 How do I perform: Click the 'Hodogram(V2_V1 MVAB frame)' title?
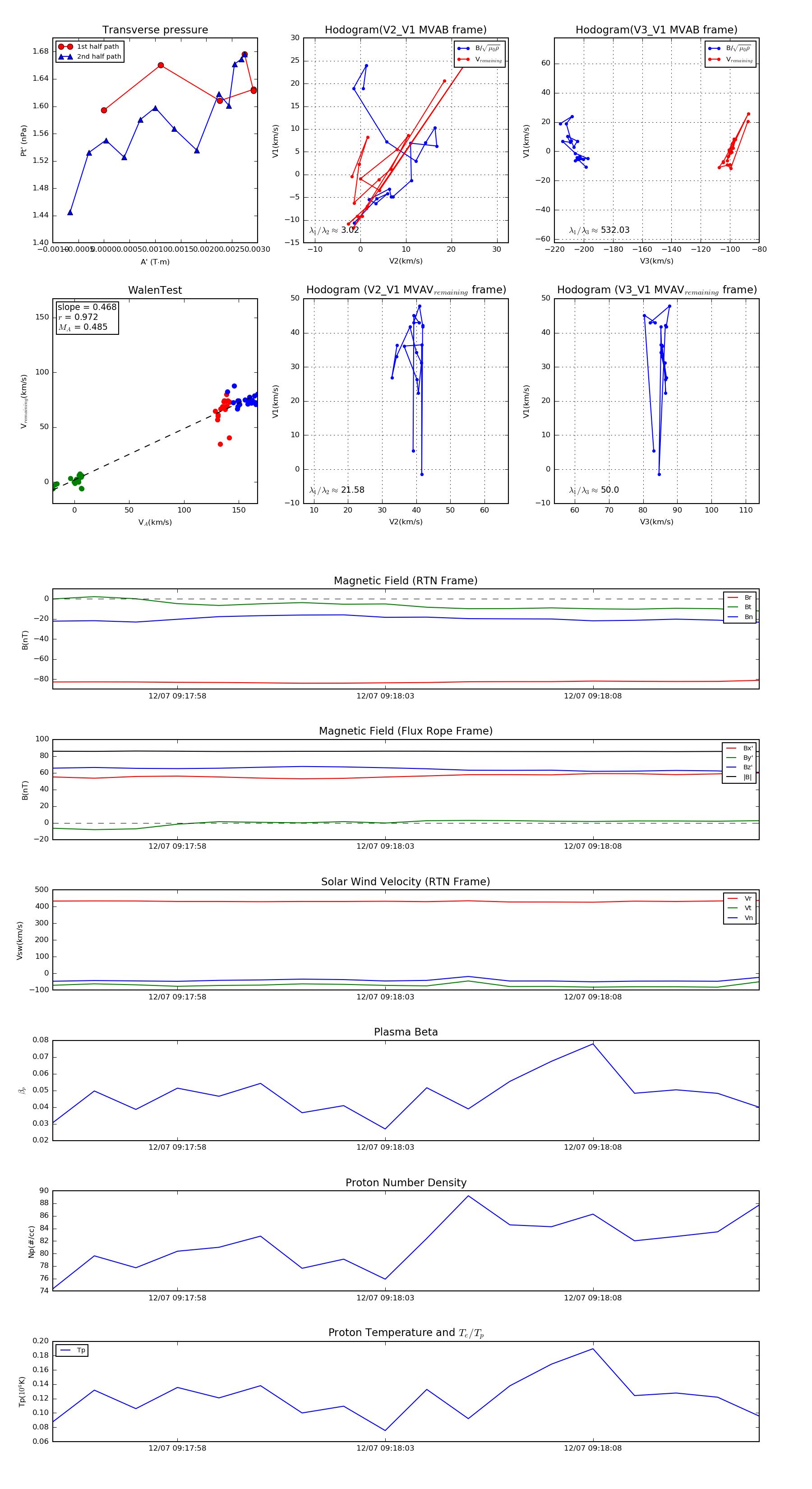(406, 30)
